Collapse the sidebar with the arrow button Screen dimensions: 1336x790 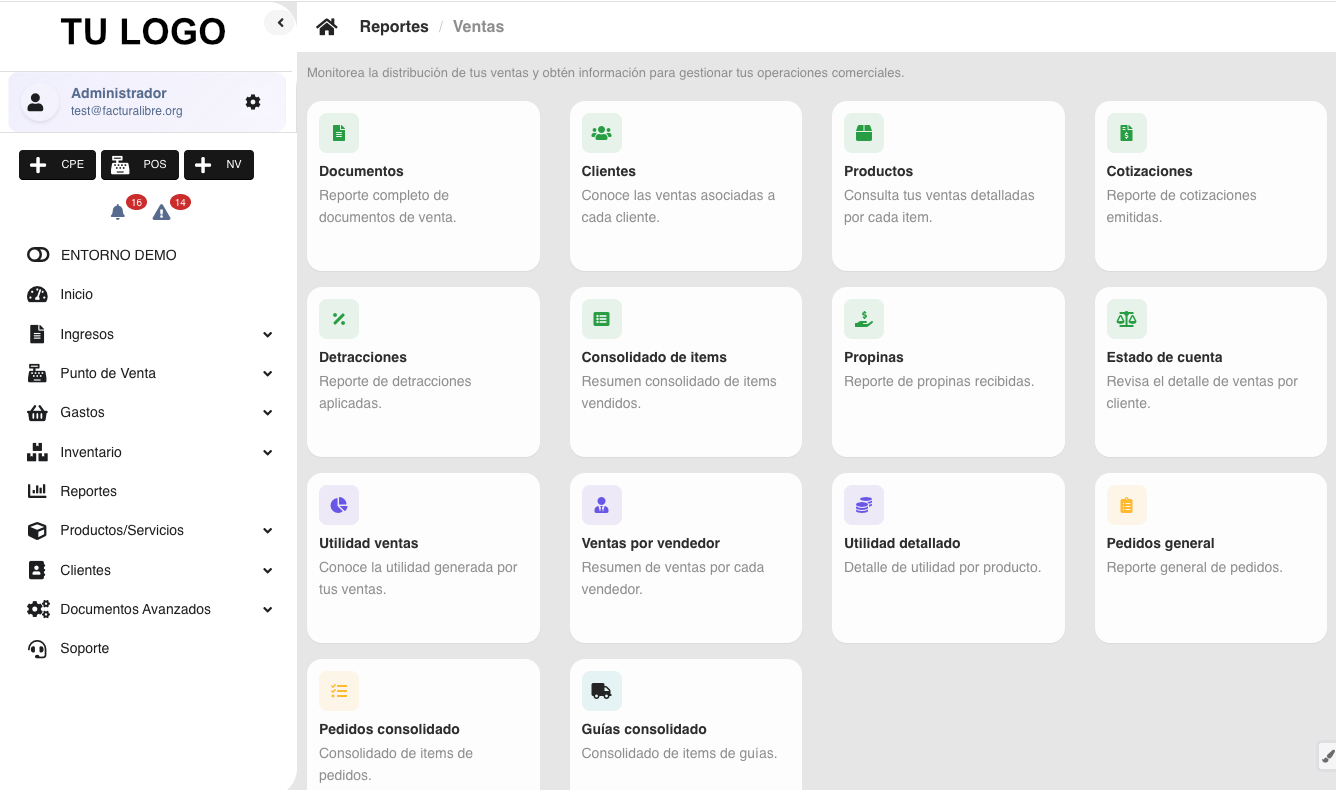click(x=280, y=23)
